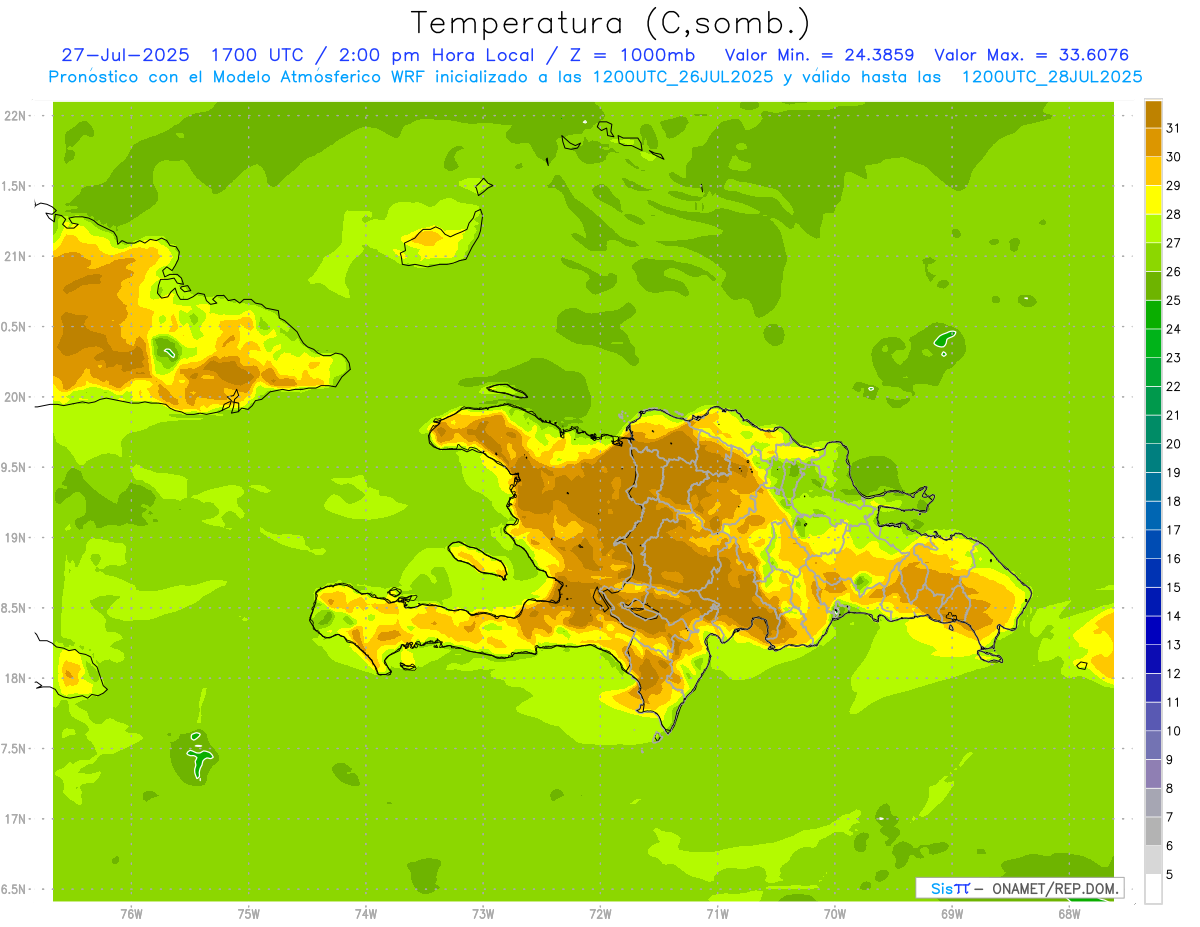This screenshot has width=1200, height=927.
Task: Click the colorbar label "20"
Action: 1174,444
